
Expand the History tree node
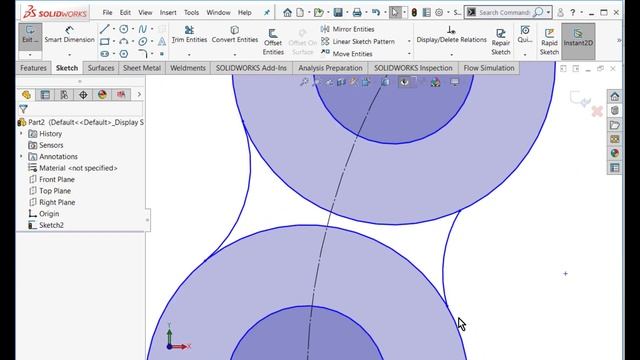pos(21,133)
